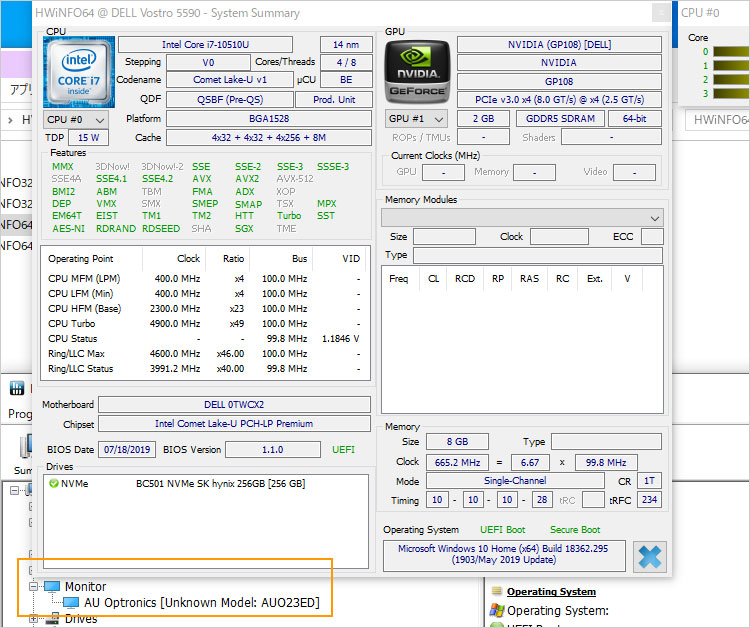Click the Prod. Unit field
The height and width of the screenshot is (628, 750).
click(334, 99)
